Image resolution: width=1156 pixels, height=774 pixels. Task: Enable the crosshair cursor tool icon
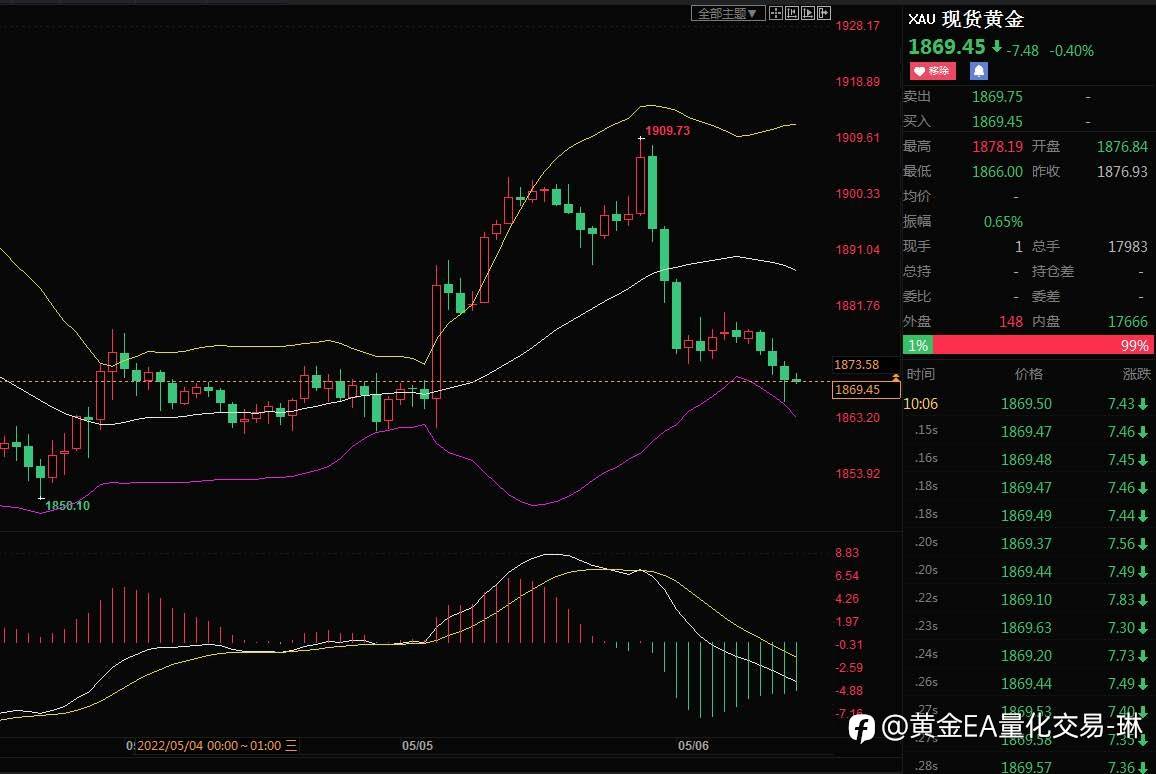pyautogui.click(x=776, y=13)
